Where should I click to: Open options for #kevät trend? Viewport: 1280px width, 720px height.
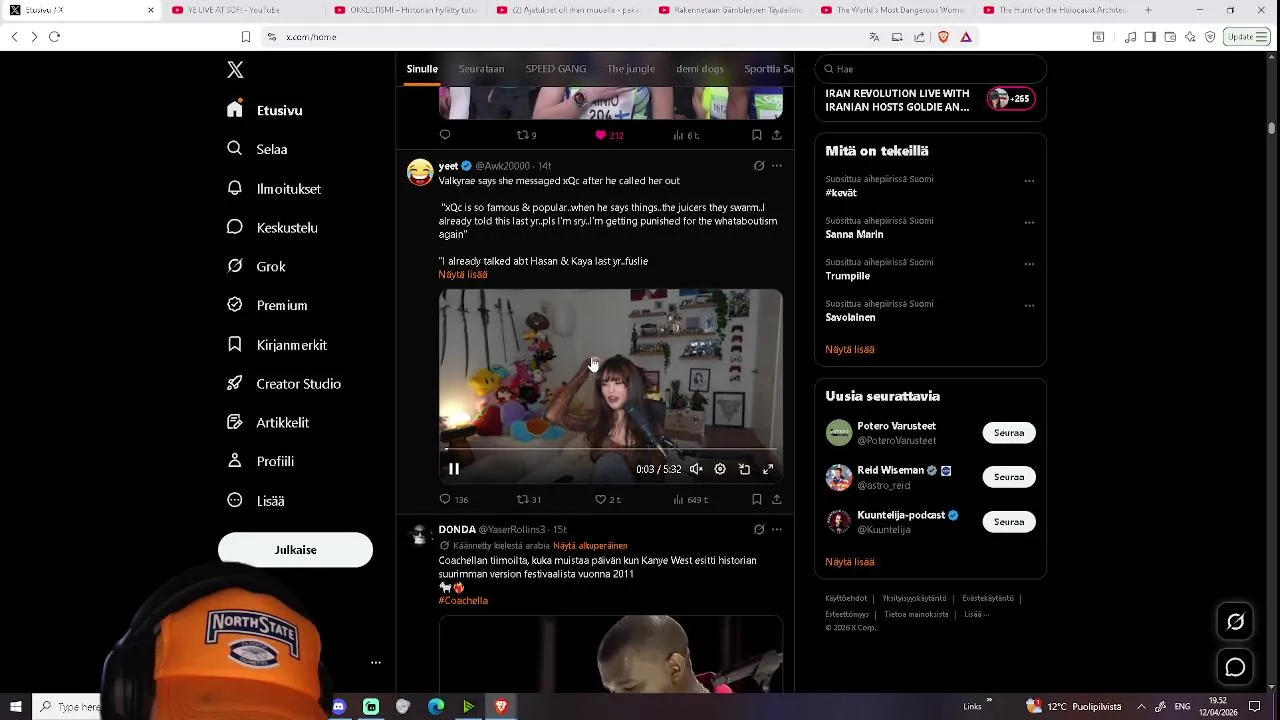click(1029, 181)
